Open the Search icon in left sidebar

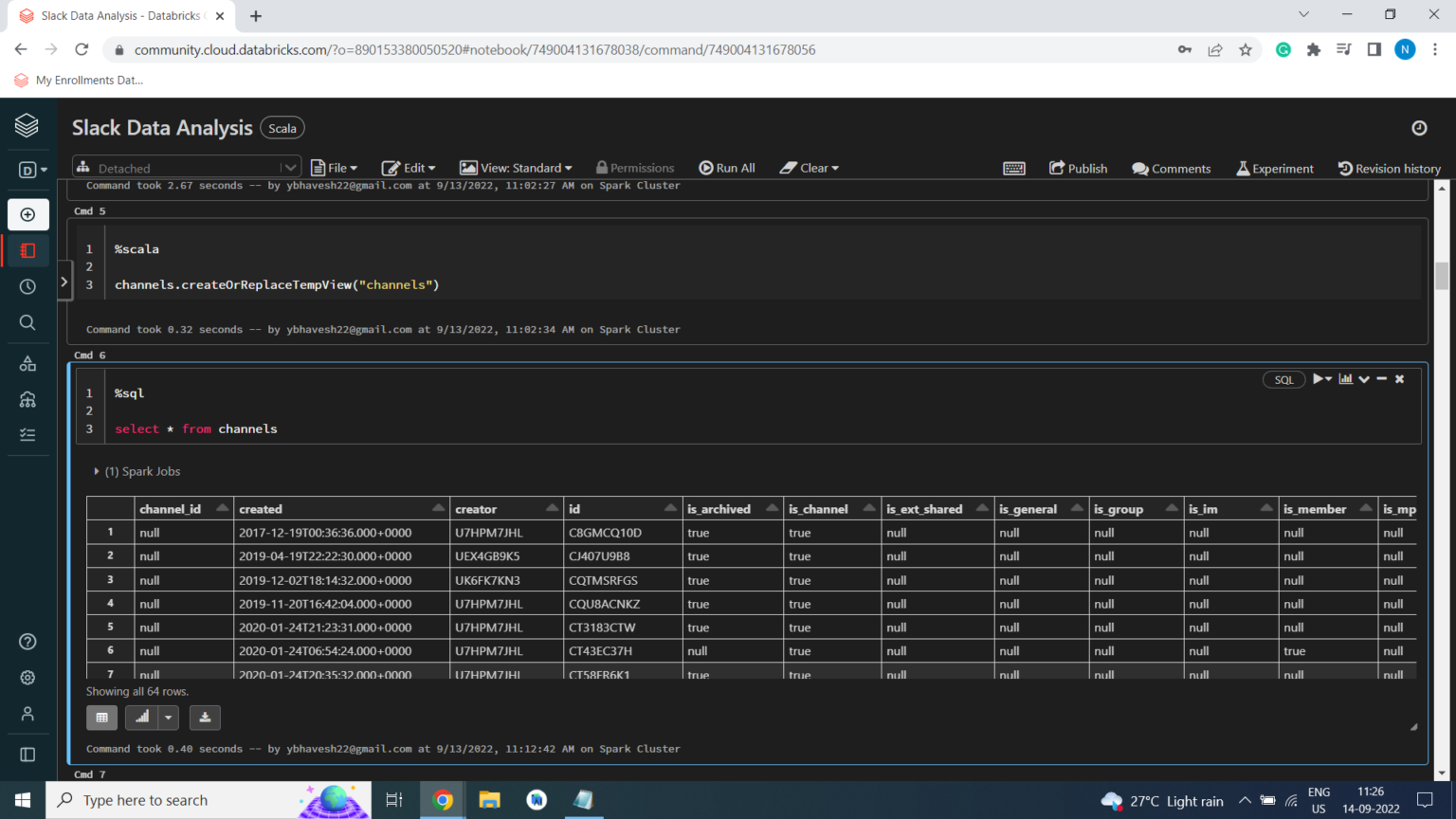point(27,322)
